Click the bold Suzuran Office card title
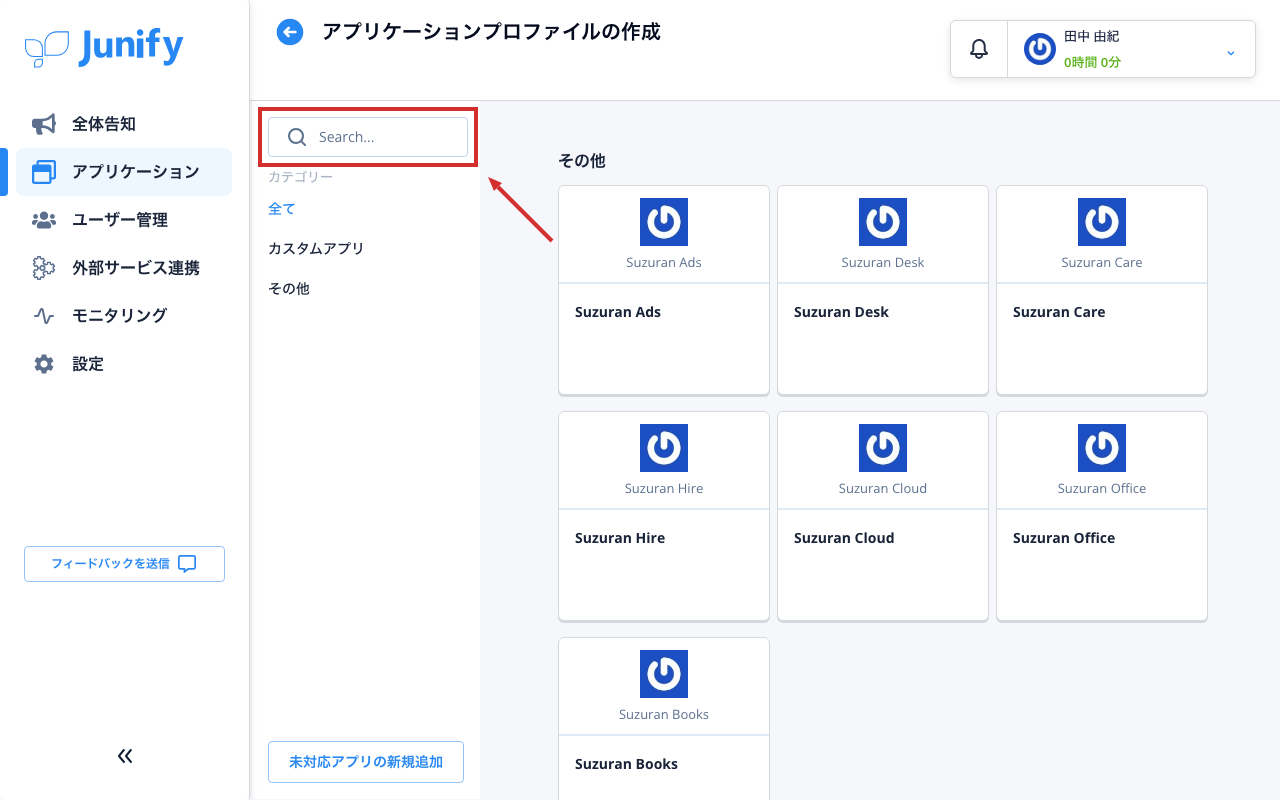 click(x=1064, y=538)
